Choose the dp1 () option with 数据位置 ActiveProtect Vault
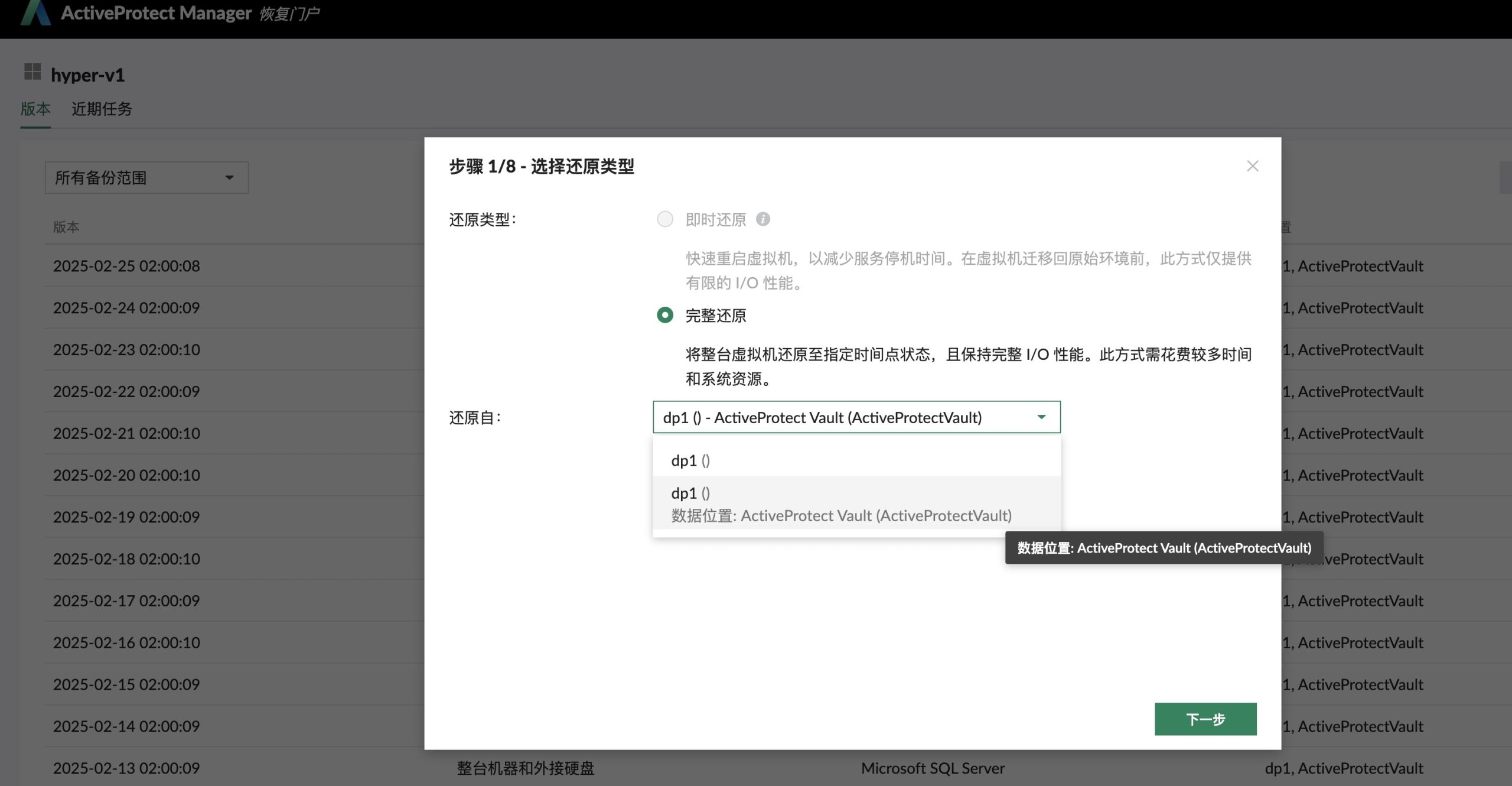The height and width of the screenshot is (786, 1512). [856, 504]
